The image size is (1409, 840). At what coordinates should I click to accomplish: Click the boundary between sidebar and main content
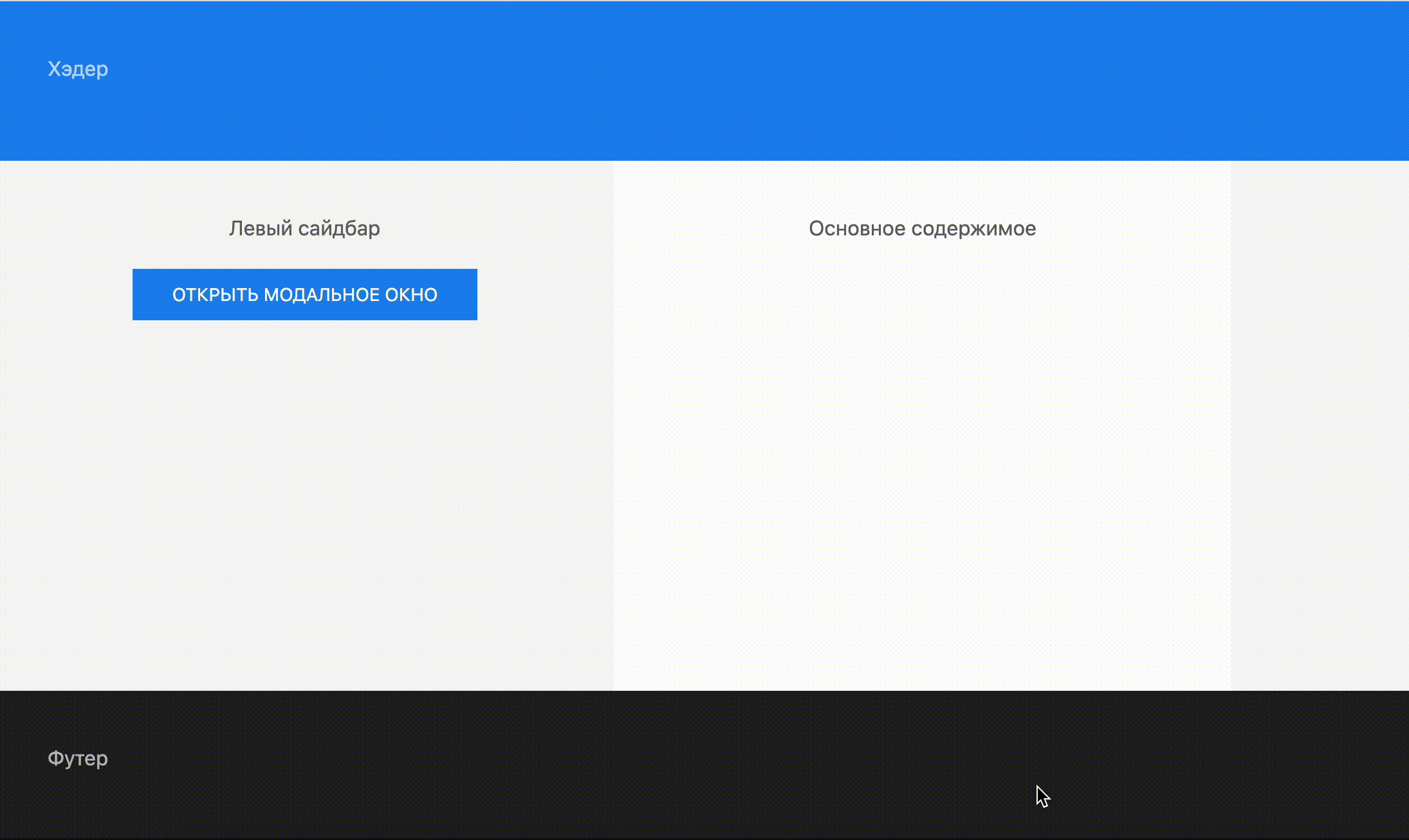coord(612,425)
